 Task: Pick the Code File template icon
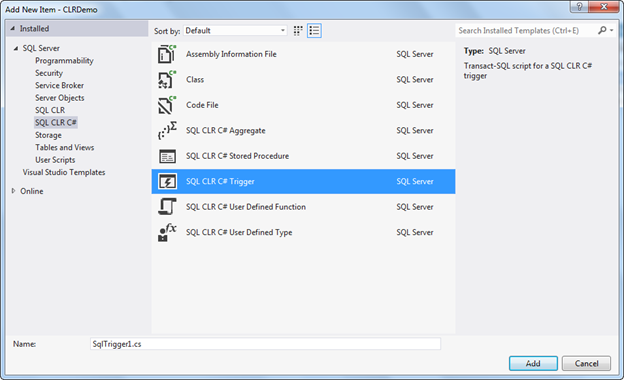click(x=167, y=105)
